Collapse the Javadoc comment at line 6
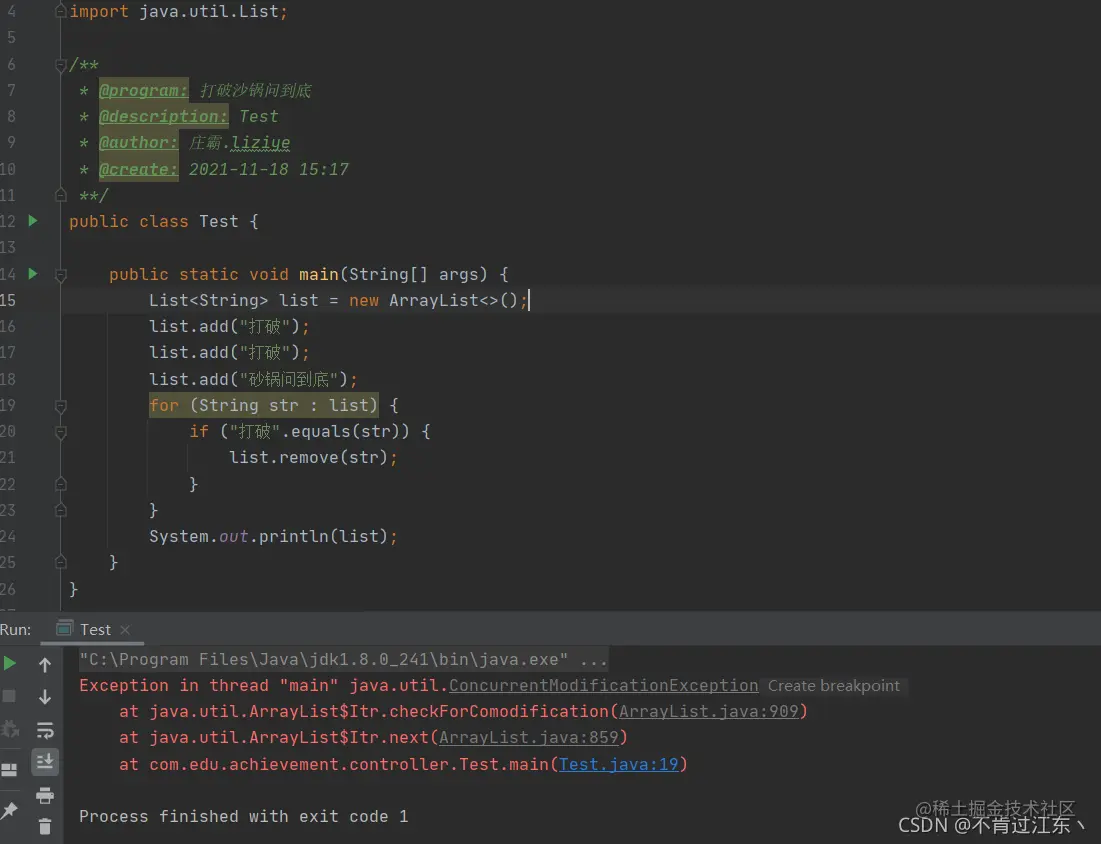 61,65
